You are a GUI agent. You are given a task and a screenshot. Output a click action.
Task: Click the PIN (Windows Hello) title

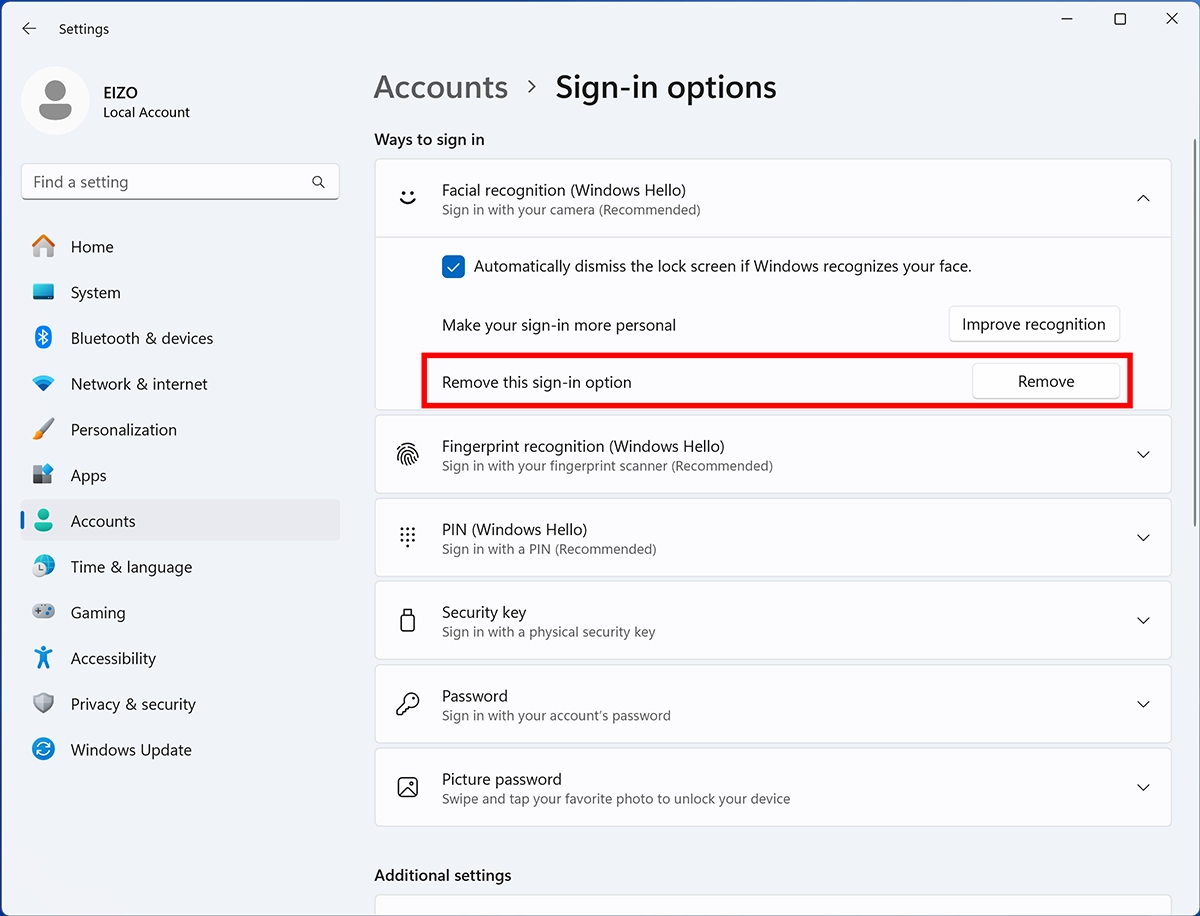(514, 529)
